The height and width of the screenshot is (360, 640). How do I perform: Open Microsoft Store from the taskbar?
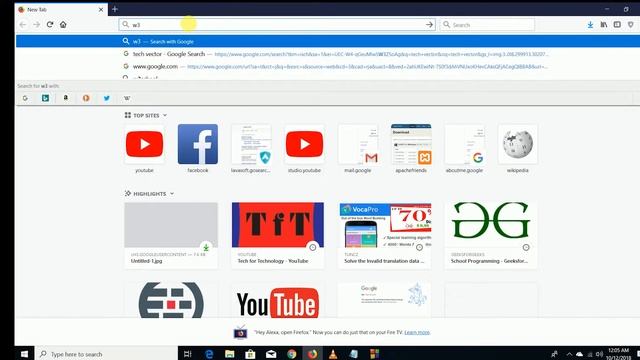coord(250,354)
